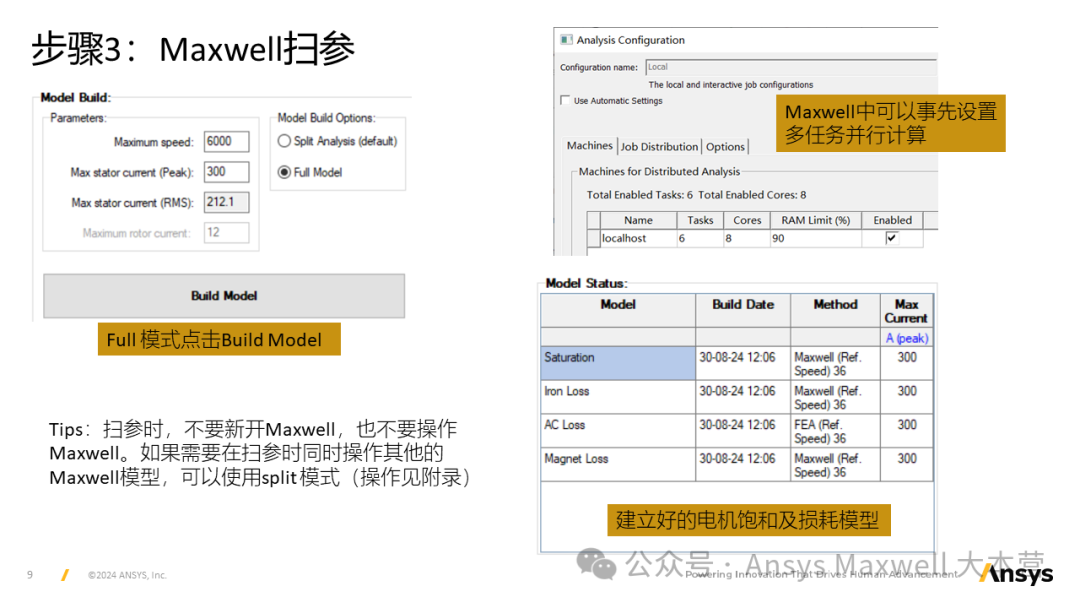
Task: Click the Model column header
Action: point(618,311)
